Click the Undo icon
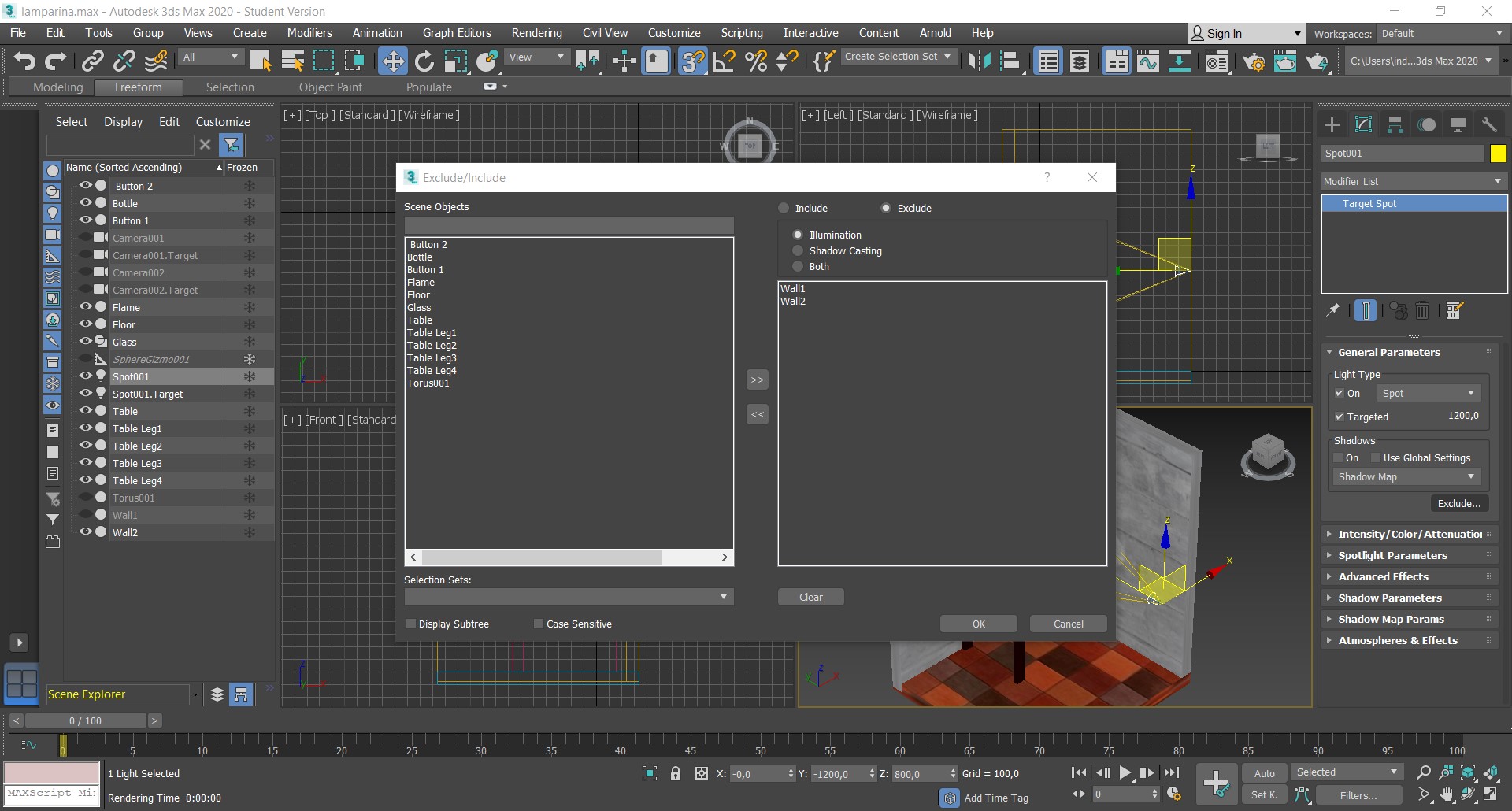 [24, 61]
